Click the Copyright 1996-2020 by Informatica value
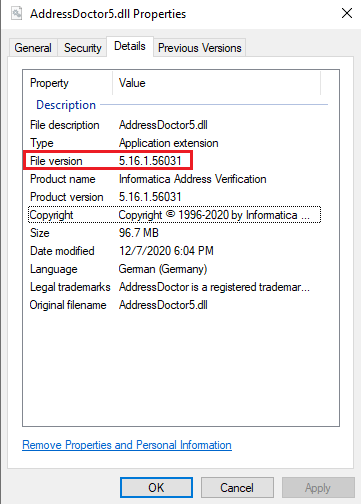Screen dimensions: 361x504 click(x=214, y=215)
